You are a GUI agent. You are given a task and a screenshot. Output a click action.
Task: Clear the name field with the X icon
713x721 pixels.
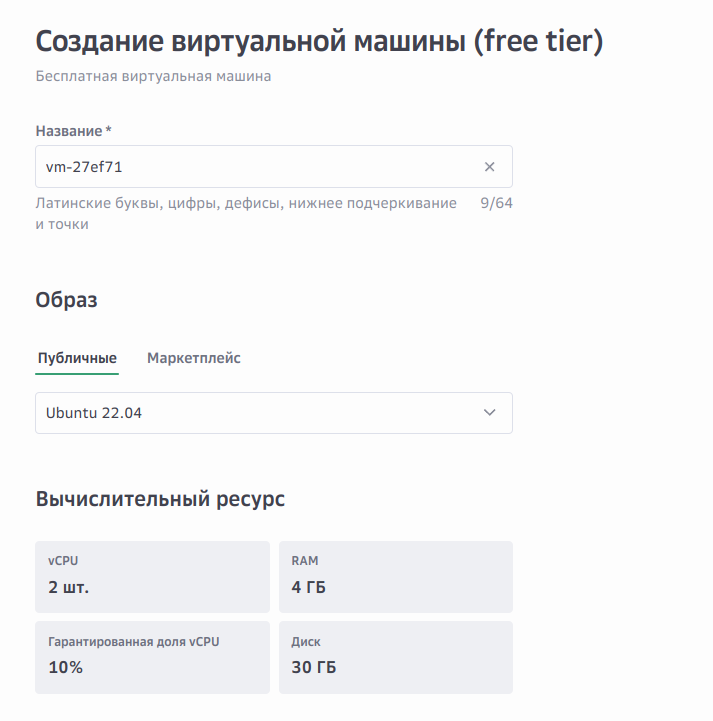pos(489,167)
